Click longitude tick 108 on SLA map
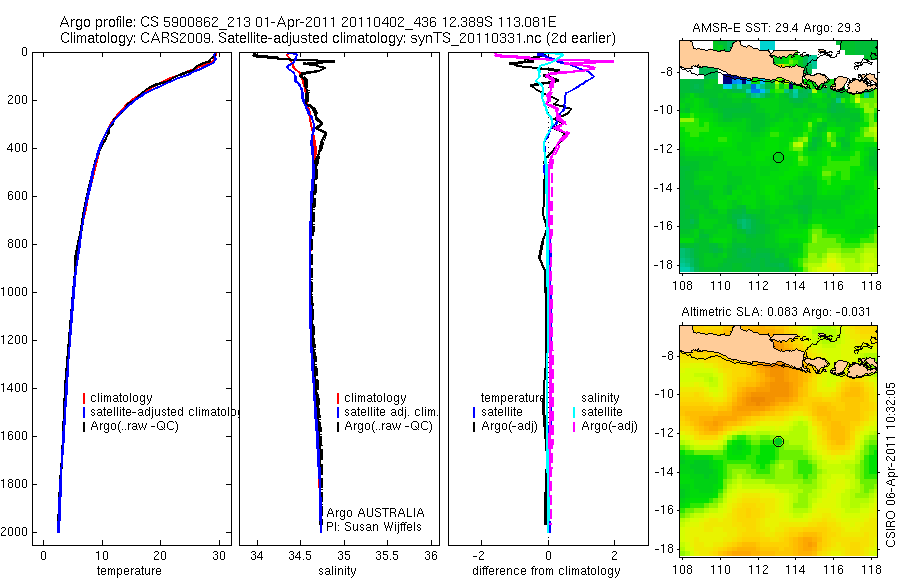Screen dimensions: 900x580 [x=682, y=570]
